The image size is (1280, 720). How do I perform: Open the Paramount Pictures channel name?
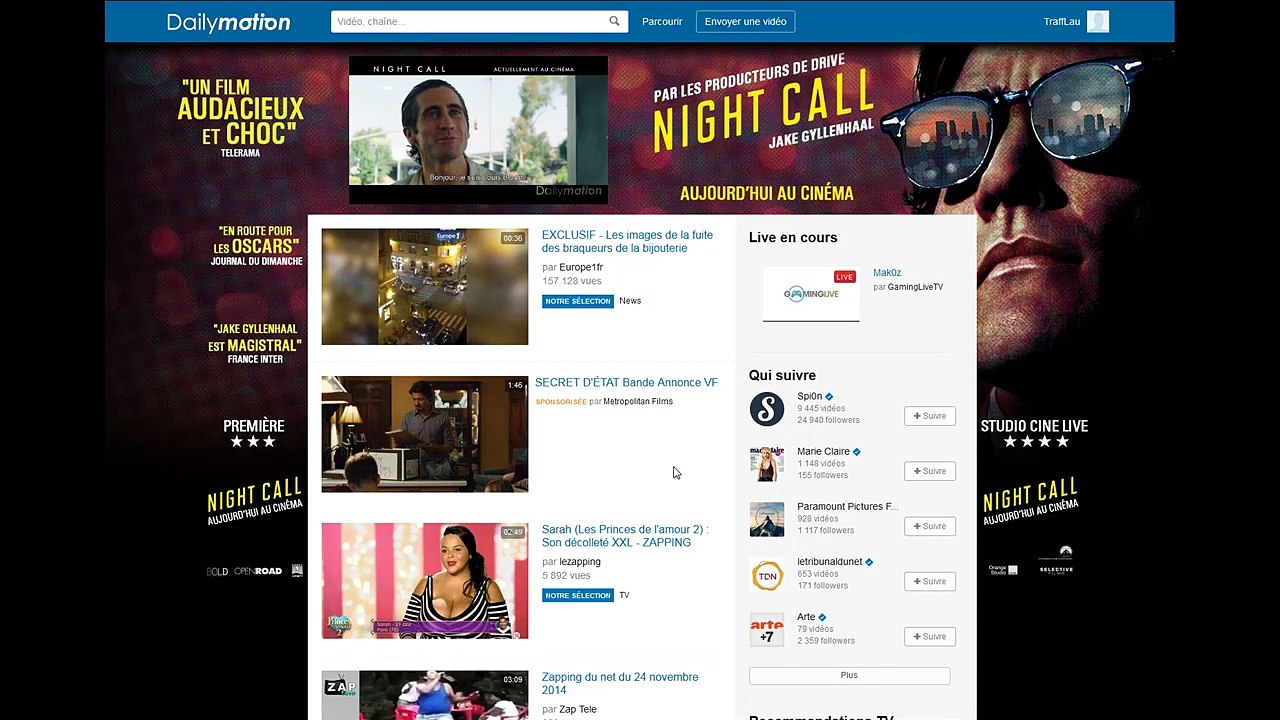[x=847, y=506]
